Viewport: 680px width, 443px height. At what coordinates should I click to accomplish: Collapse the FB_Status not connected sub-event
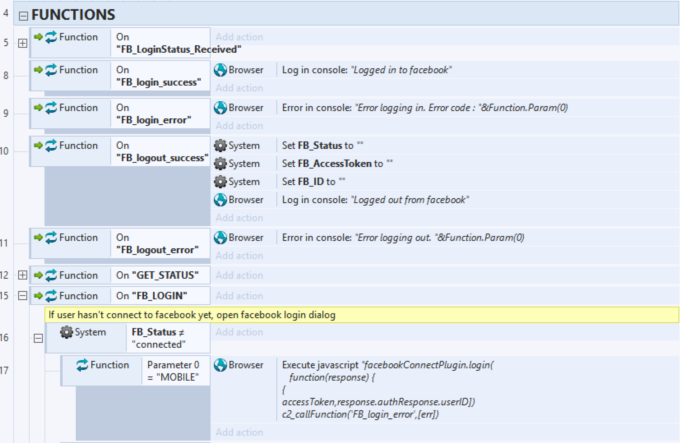click(38, 338)
